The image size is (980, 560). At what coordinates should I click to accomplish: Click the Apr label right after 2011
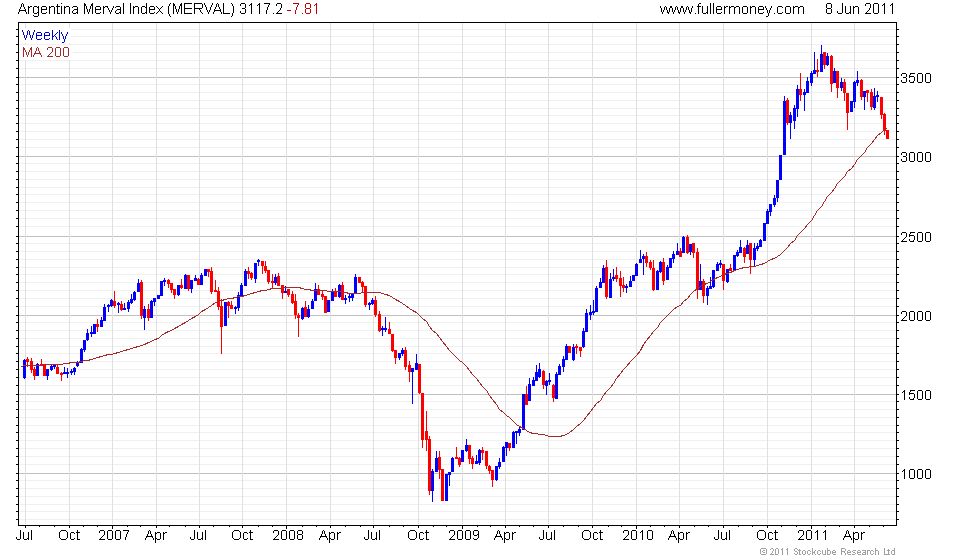point(854,536)
